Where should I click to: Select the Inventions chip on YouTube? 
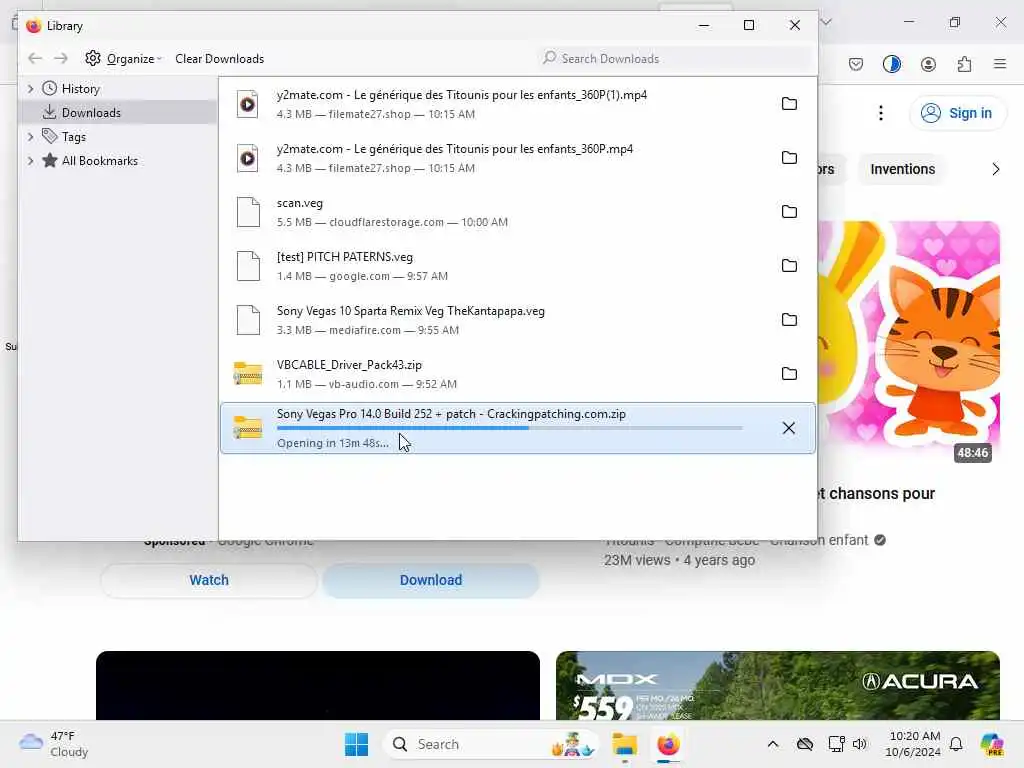click(903, 169)
